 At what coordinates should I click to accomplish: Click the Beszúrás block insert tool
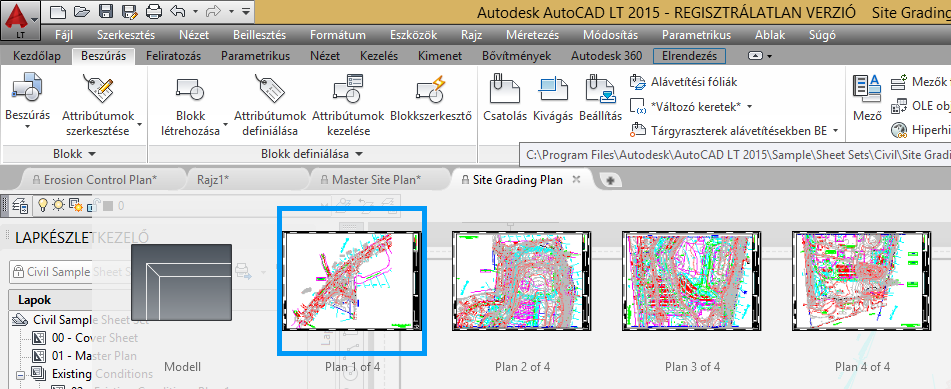point(27,100)
